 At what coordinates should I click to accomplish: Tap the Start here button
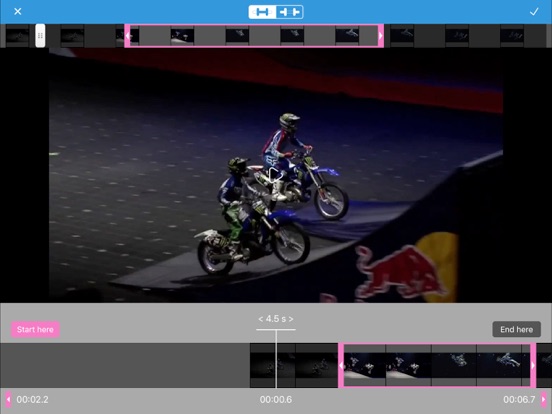(x=35, y=330)
